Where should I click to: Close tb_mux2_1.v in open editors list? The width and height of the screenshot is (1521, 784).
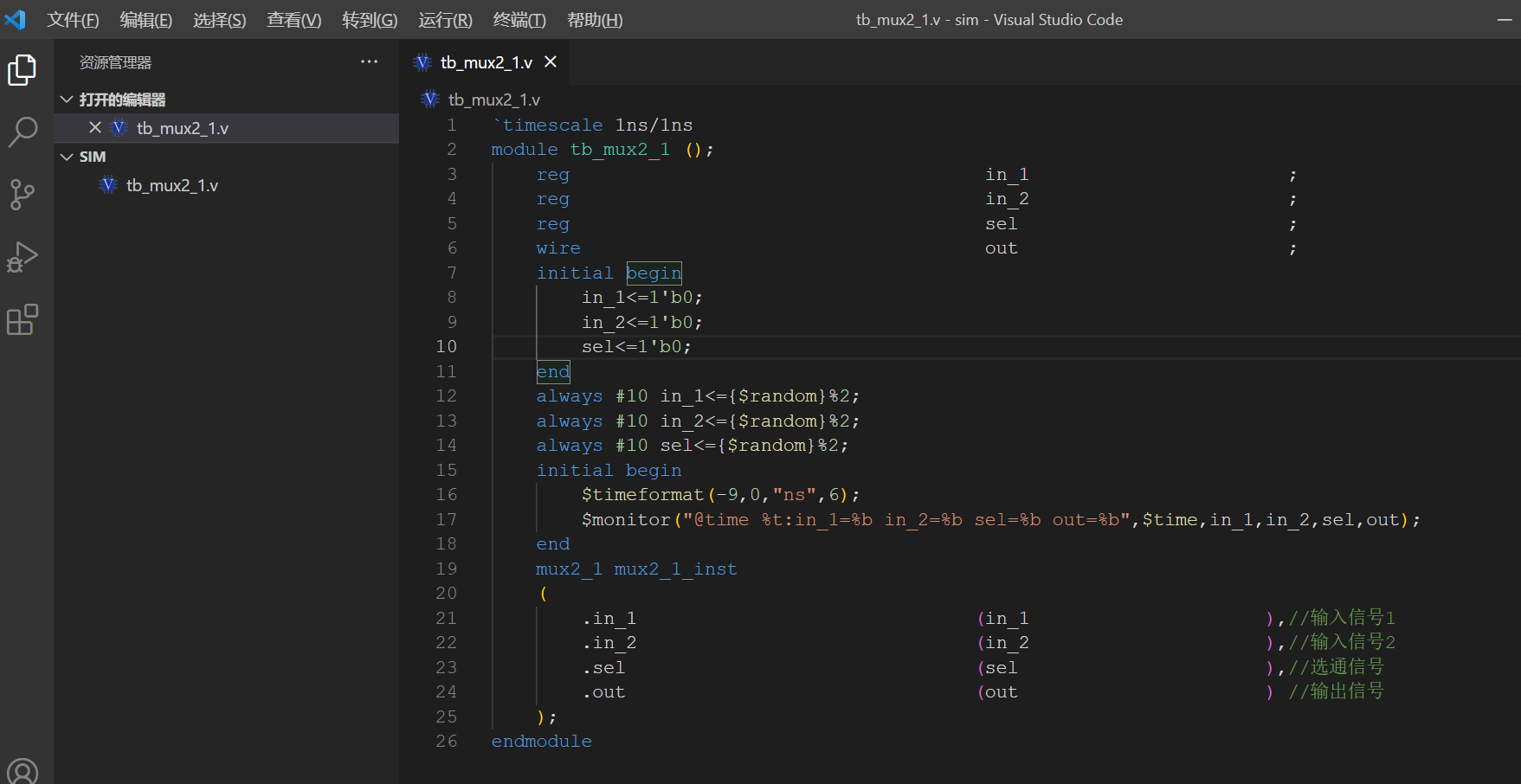[95, 127]
